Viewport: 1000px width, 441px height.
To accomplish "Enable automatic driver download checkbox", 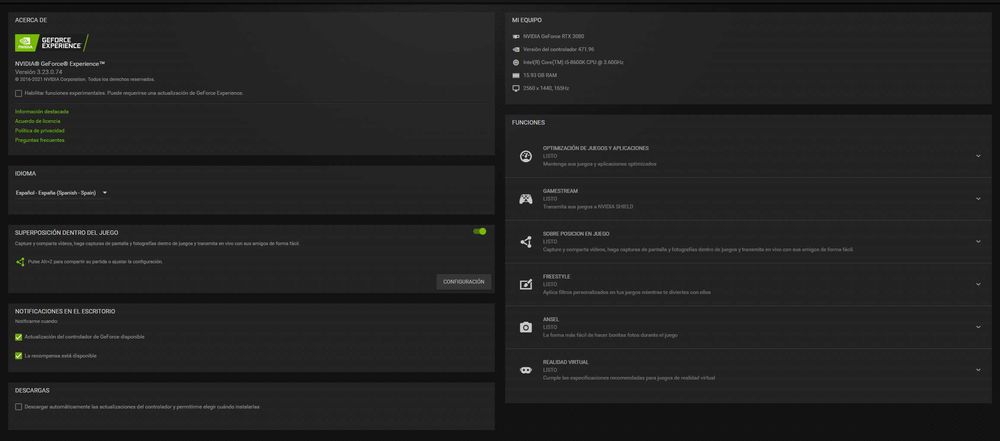I will point(18,407).
